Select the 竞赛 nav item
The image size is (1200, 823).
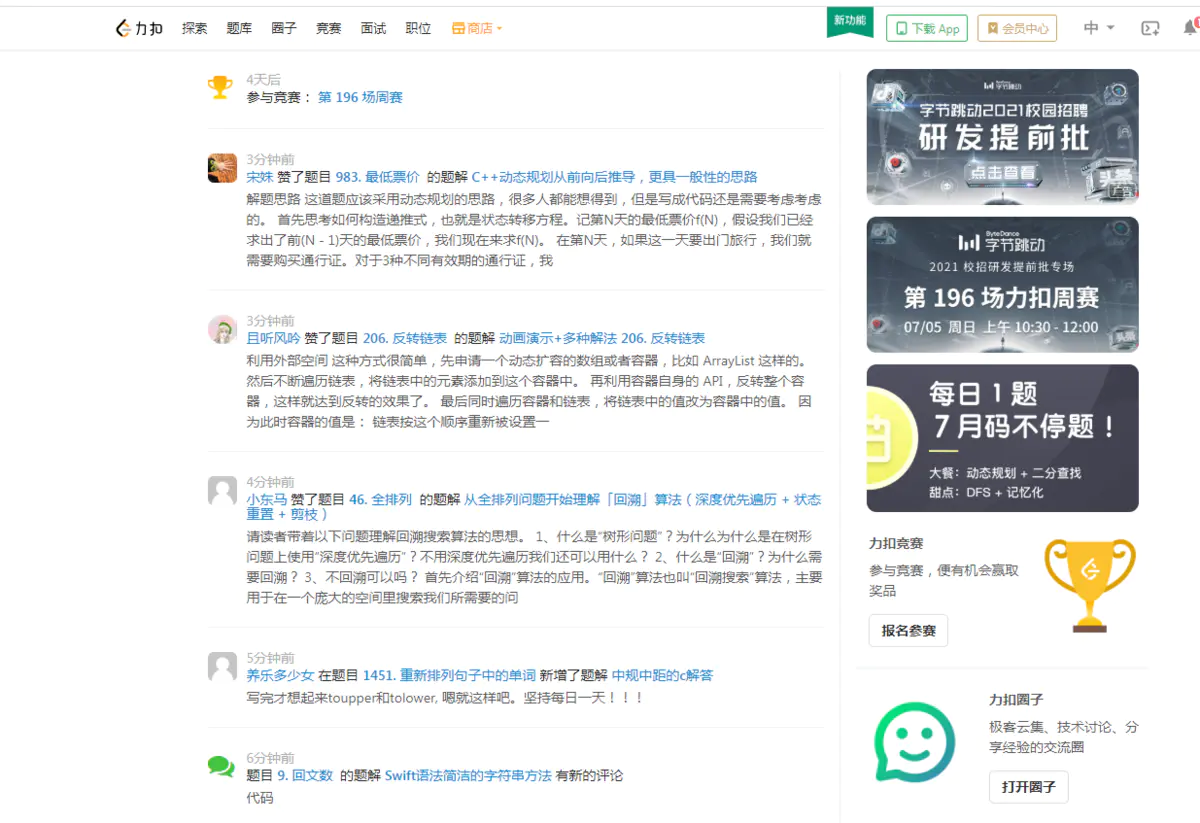pyautogui.click(x=329, y=28)
